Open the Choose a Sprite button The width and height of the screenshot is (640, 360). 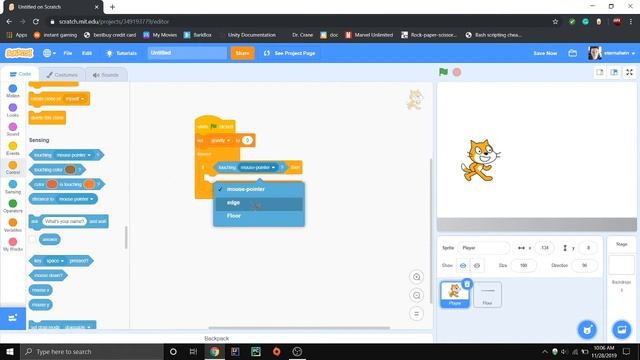[x=587, y=329]
